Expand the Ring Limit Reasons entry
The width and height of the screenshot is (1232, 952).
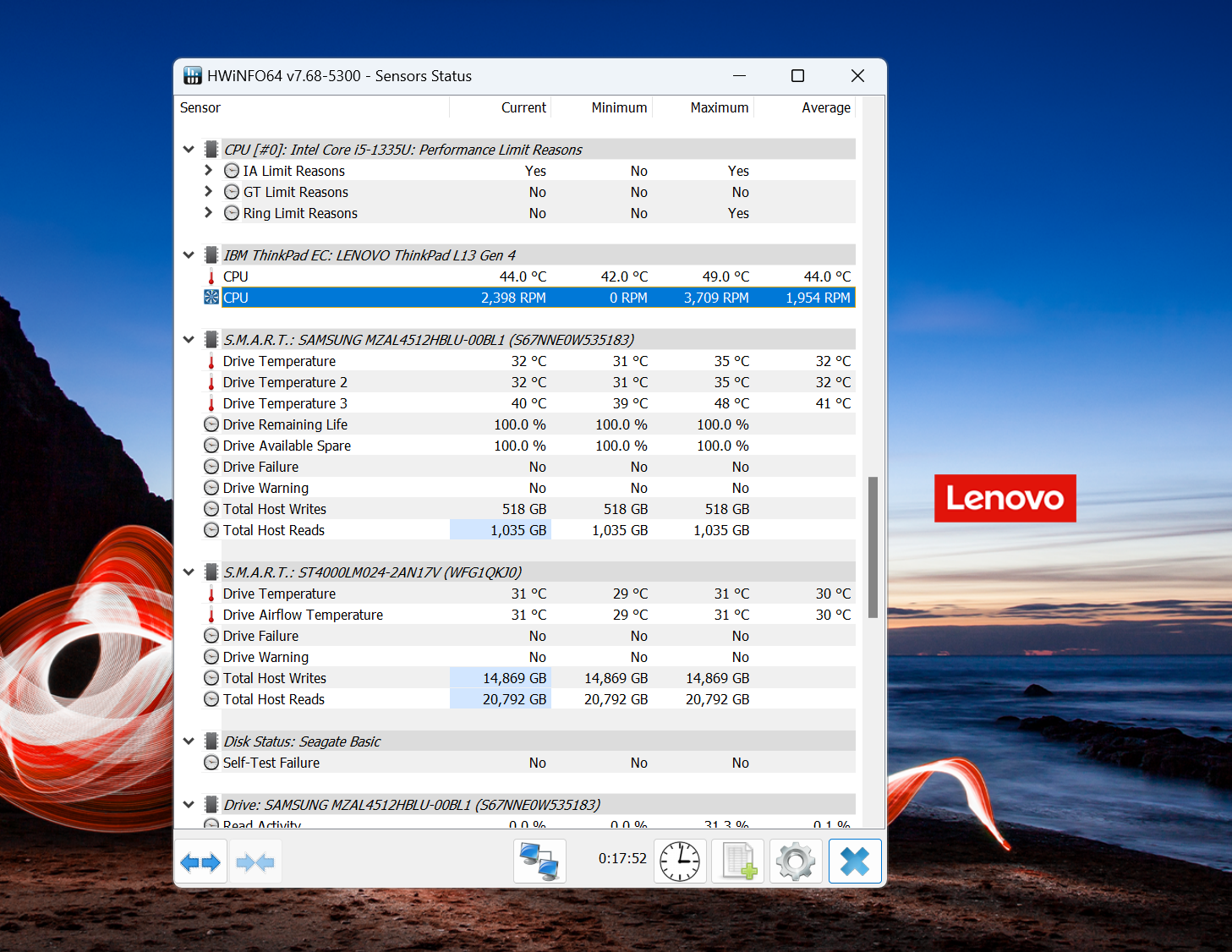208,213
